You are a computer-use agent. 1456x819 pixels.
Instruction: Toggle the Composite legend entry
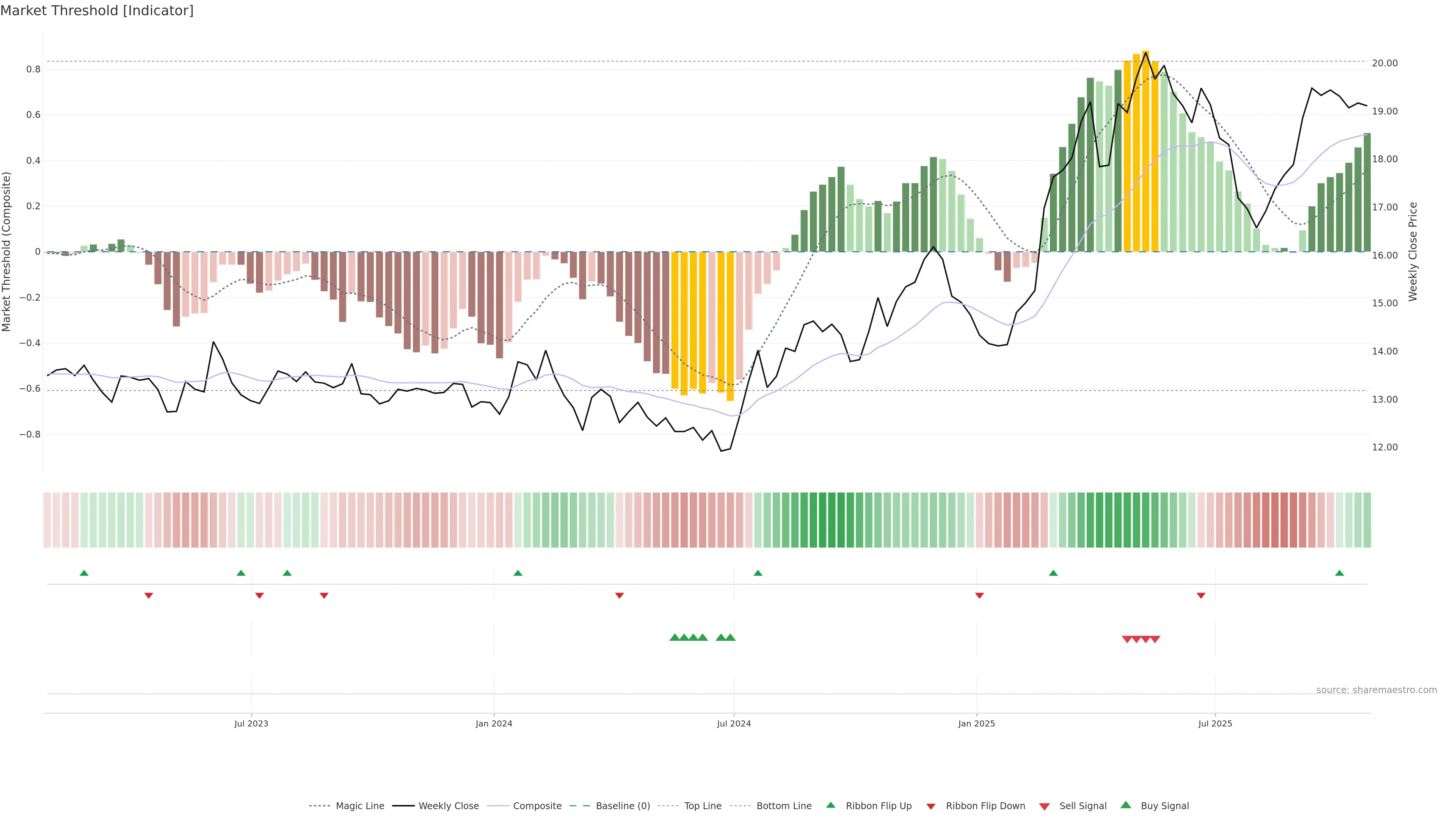537,806
